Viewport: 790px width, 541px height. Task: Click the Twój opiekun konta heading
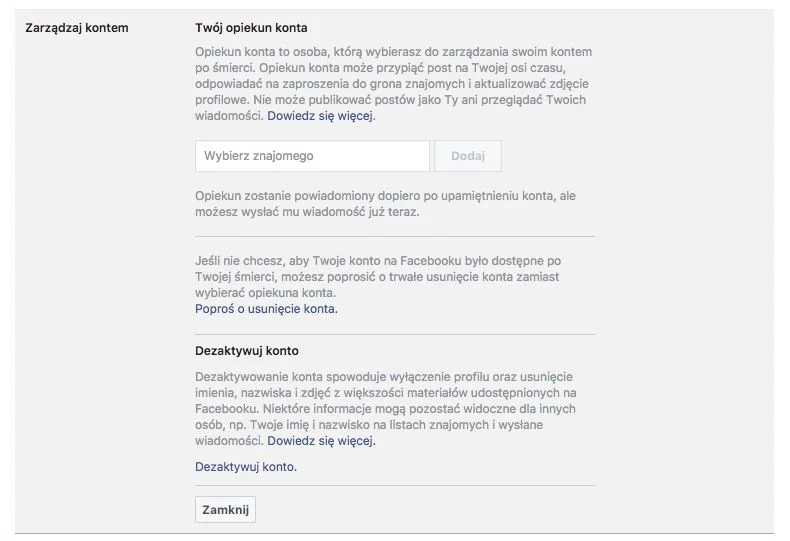(x=251, y=28)
